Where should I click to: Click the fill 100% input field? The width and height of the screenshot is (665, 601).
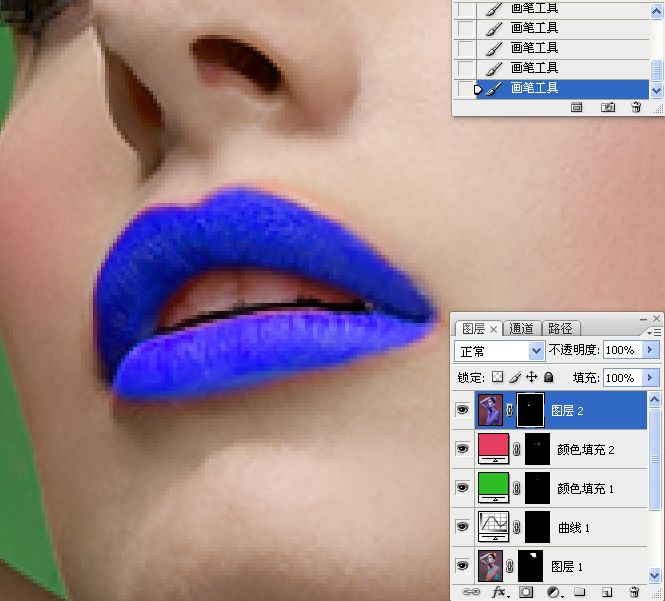[x=623, y=377]
